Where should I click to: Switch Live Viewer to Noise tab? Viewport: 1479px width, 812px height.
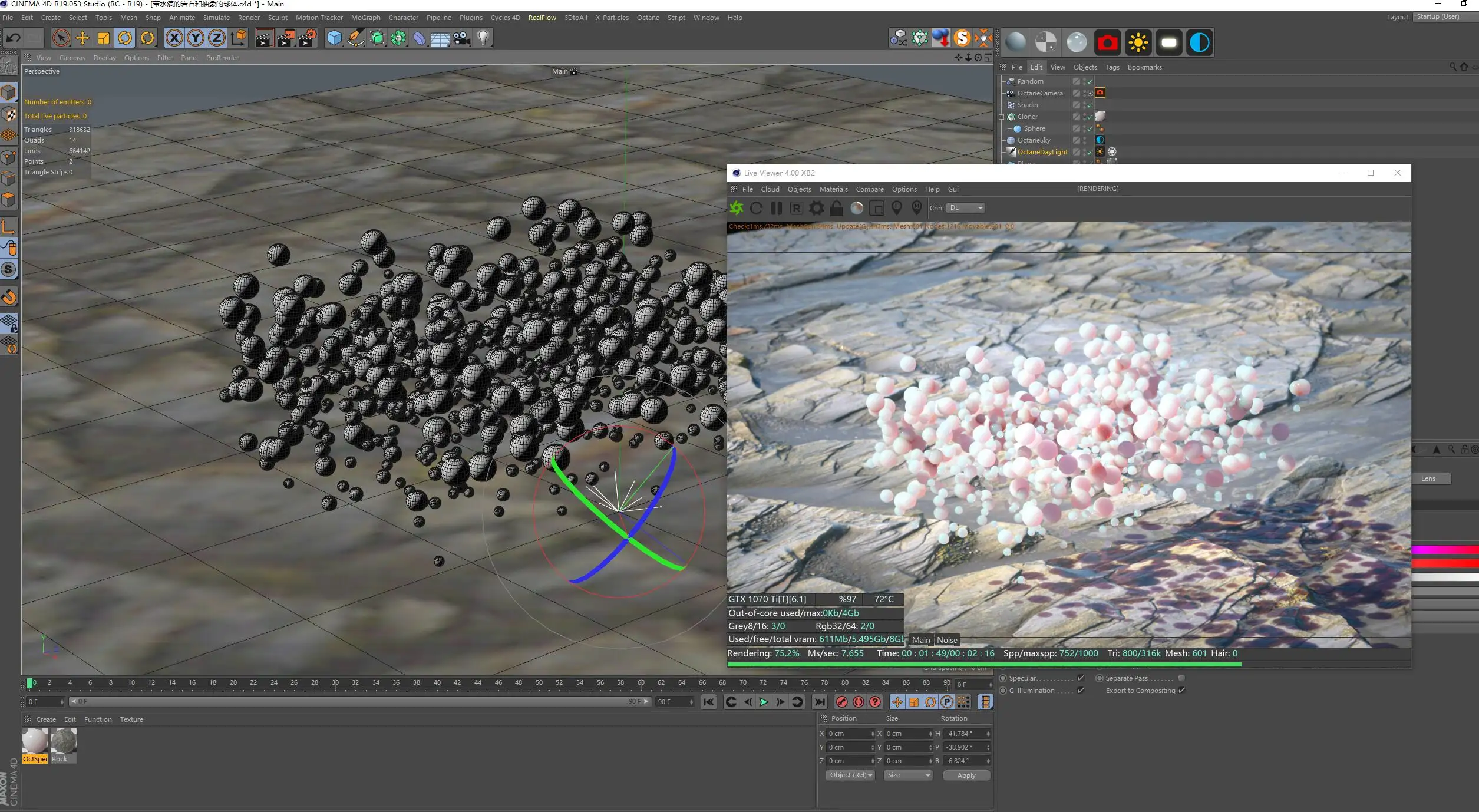(947, 640)
